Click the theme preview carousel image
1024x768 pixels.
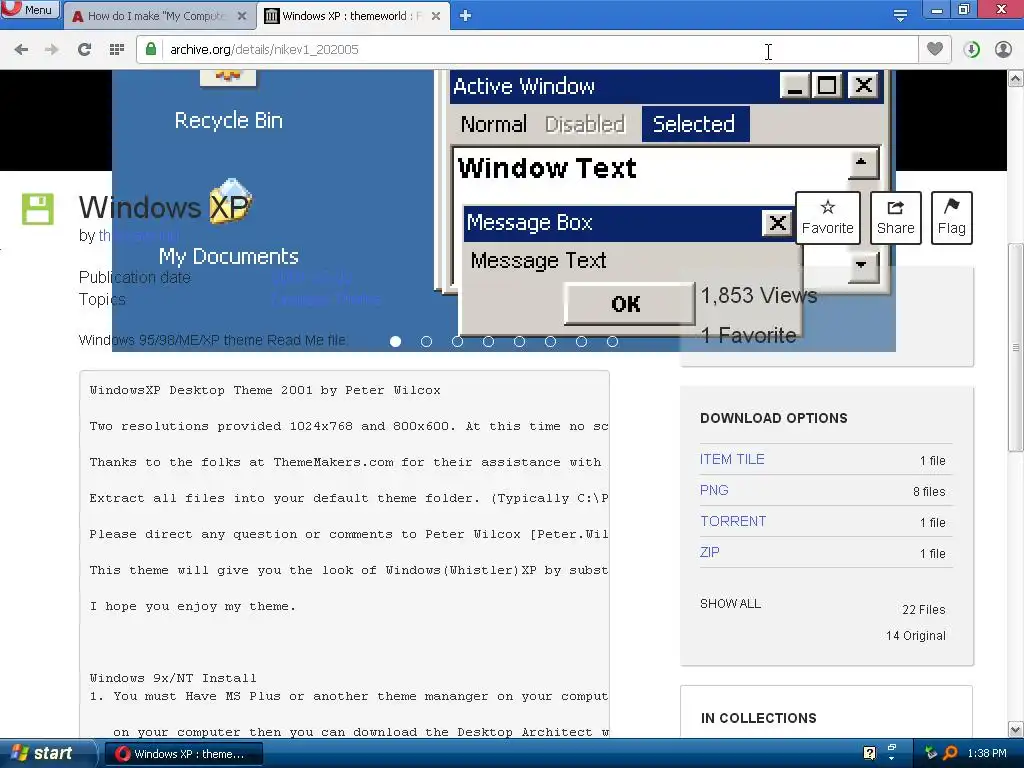[x=504, y=210]
